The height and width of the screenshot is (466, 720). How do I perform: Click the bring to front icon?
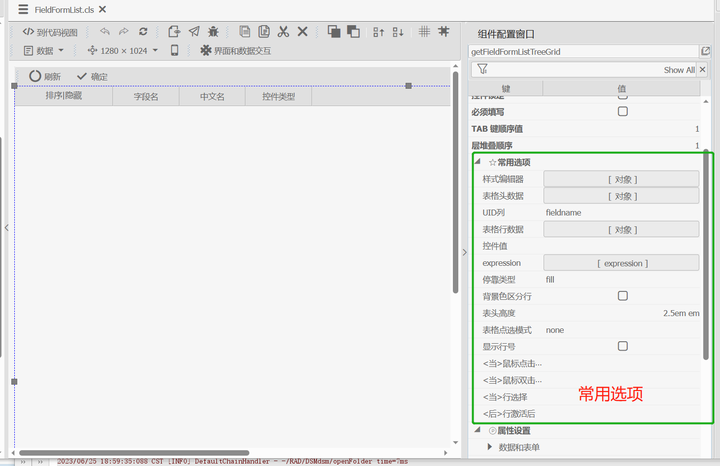[x=334, y=32]
